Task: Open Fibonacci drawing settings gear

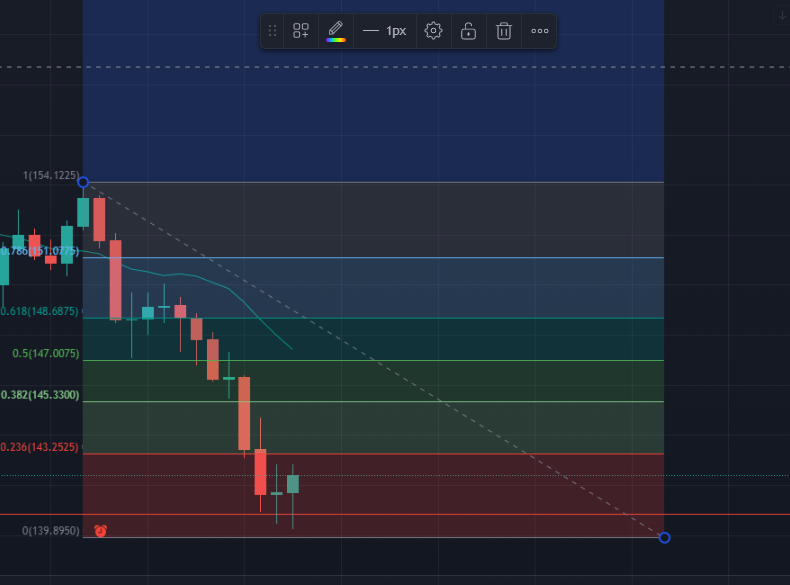Action: [x=433, y=31]
